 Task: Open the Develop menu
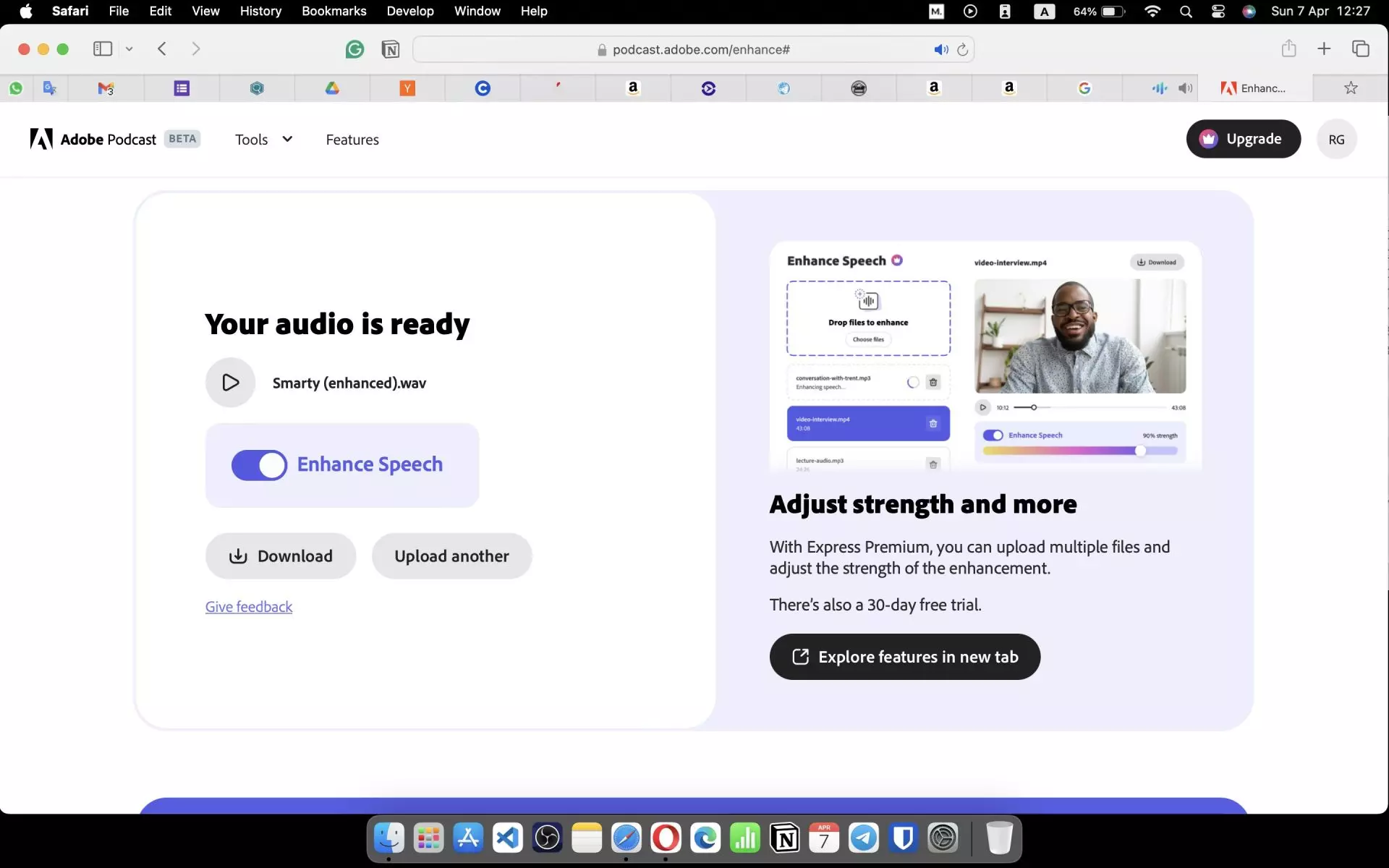point(410,11)
